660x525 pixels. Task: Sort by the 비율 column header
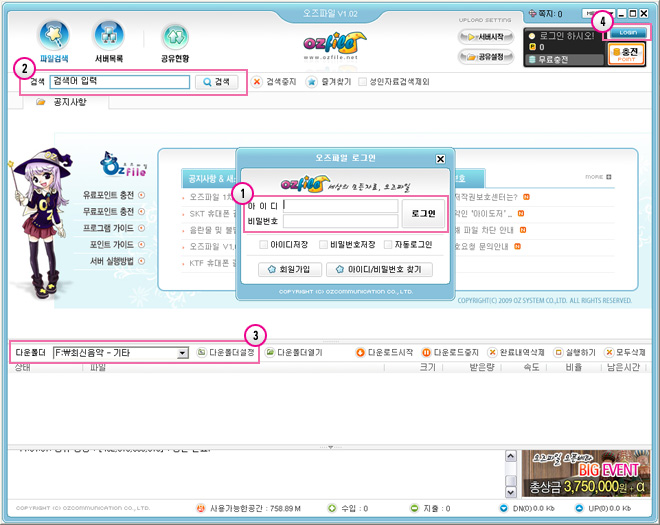574,368
